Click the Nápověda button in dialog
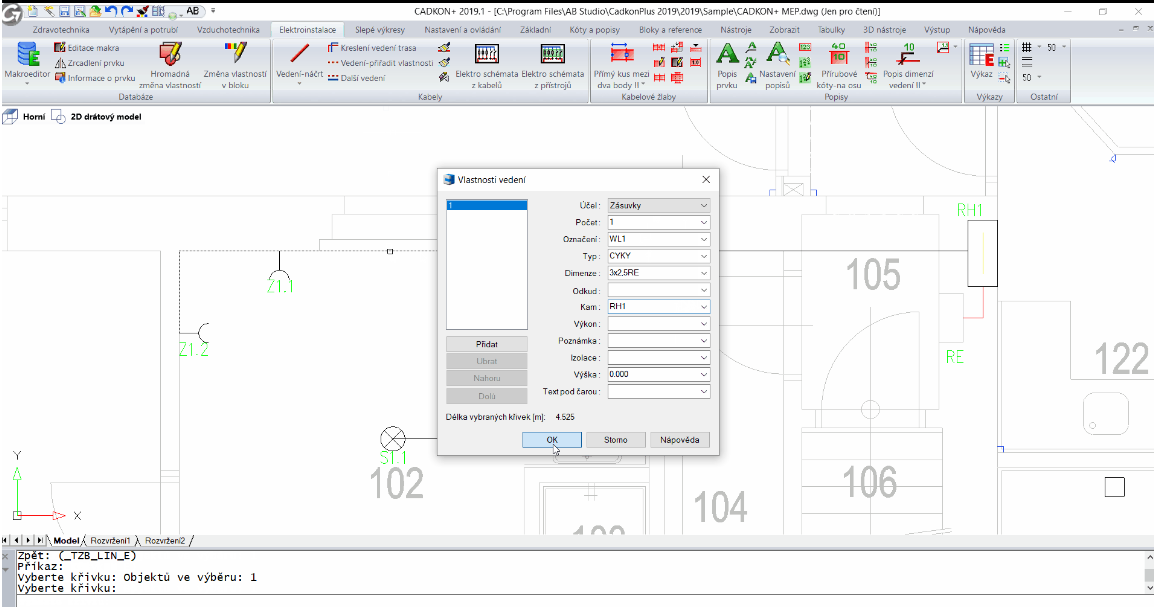This screenshot has width=1154, height=607. [679, 440]
